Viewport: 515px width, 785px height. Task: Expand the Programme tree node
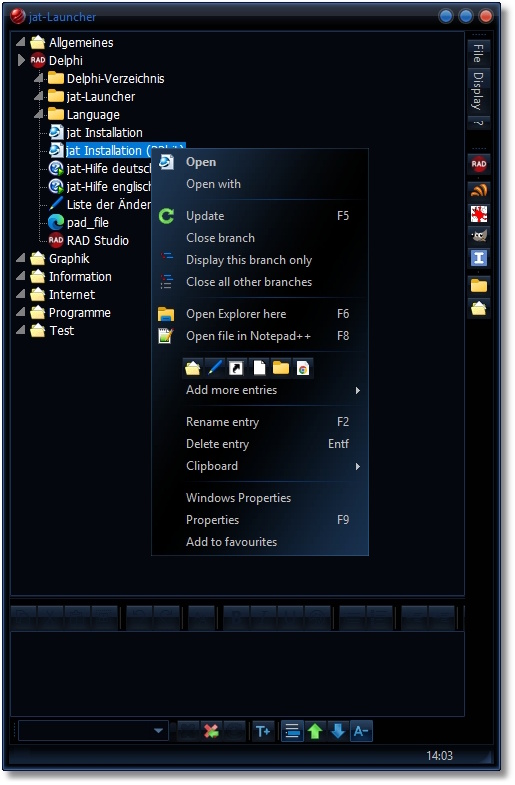(x=21, y=312)
